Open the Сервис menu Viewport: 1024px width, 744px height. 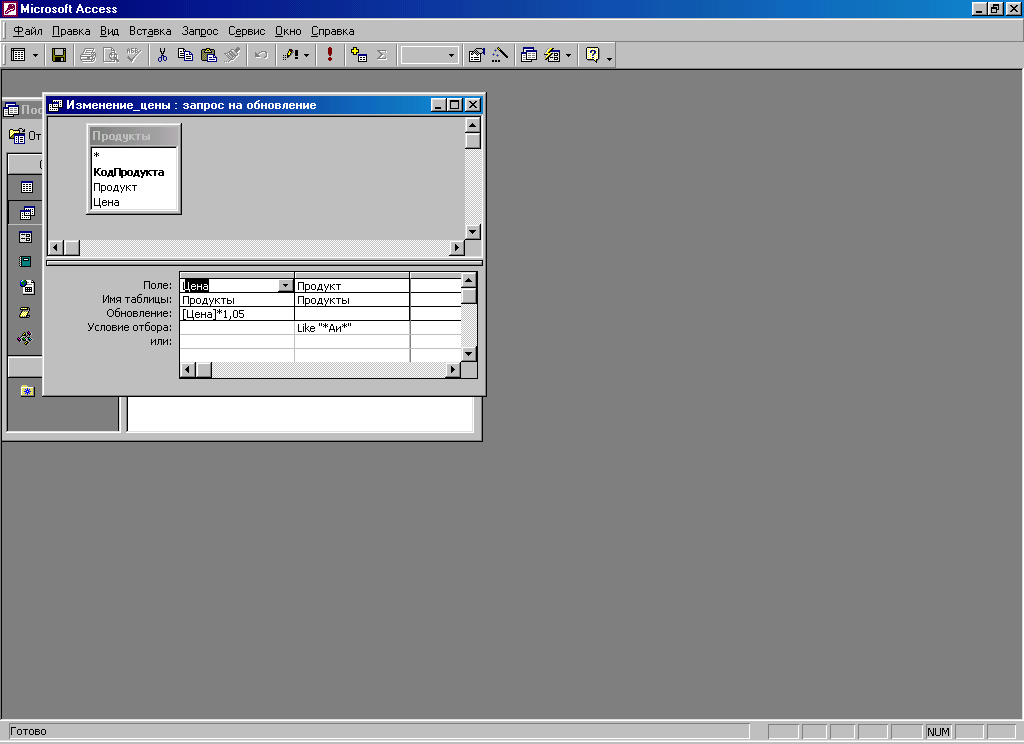click(x=246, y=31)
